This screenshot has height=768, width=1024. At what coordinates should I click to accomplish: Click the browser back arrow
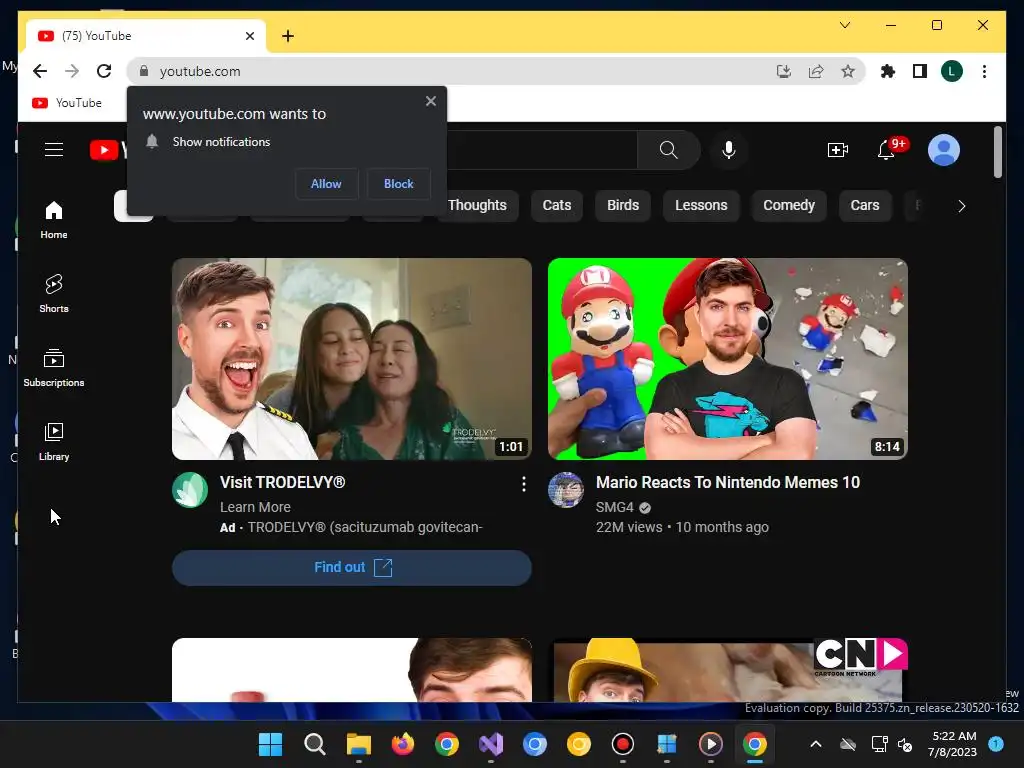[x=40, y=71]
